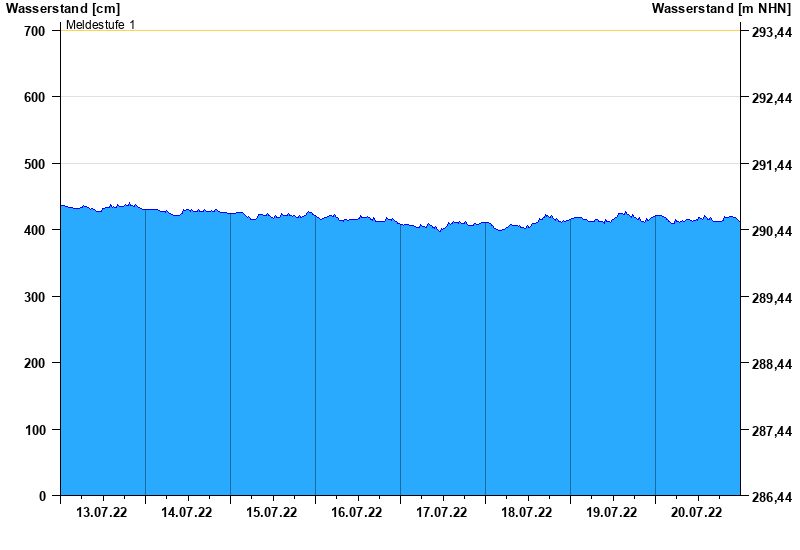
Task: Click the left axis value 200
Action: point(35,363)
